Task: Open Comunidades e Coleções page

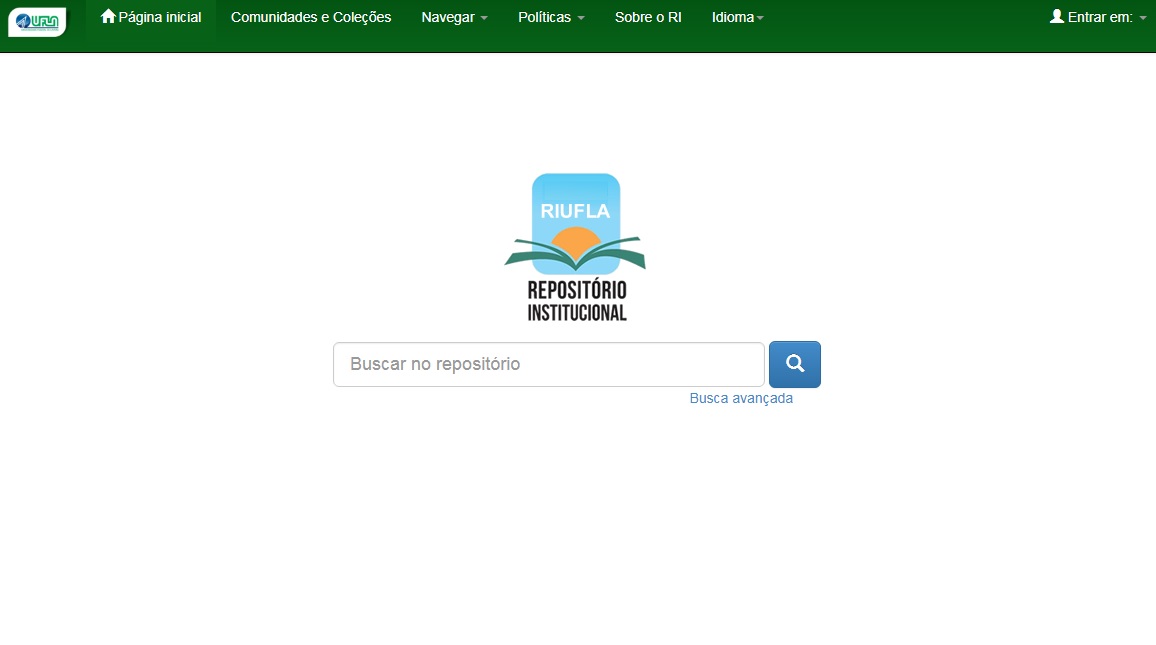Action: (x=311, y=17)
